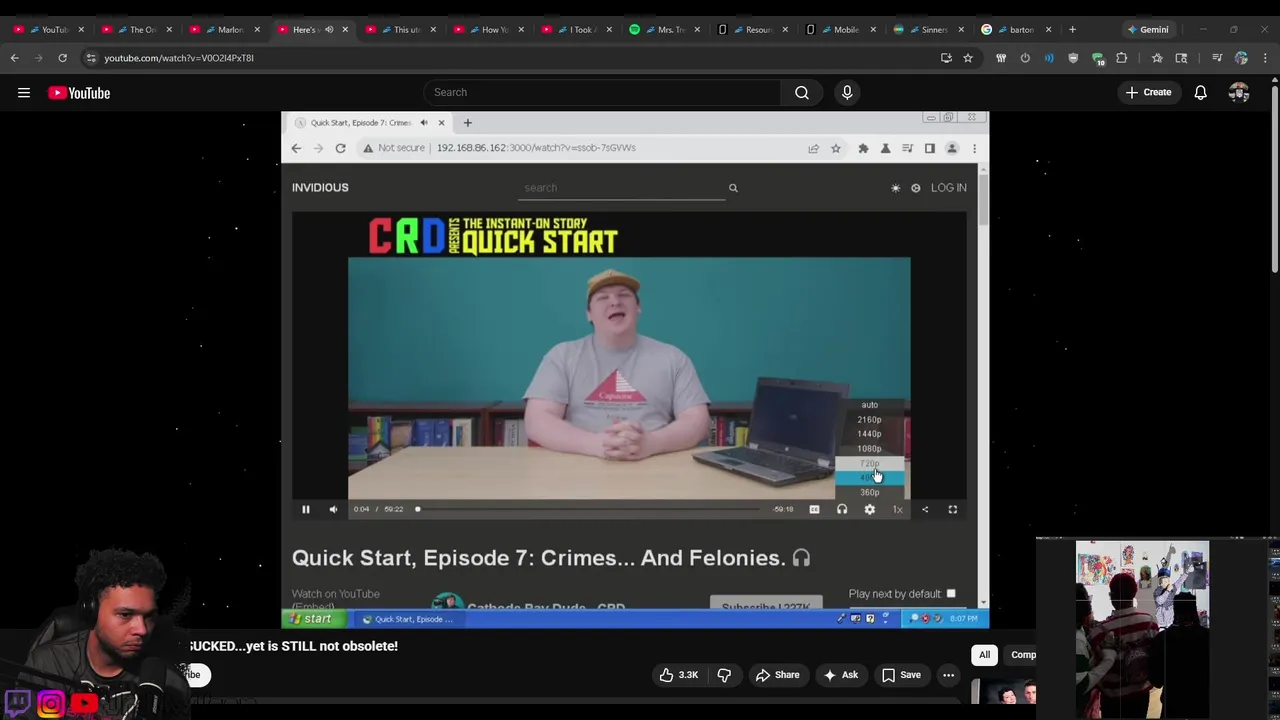Mute the Here's tab via its speaker icon
This screenshot has width=1280, height=720.
(329, 29)
